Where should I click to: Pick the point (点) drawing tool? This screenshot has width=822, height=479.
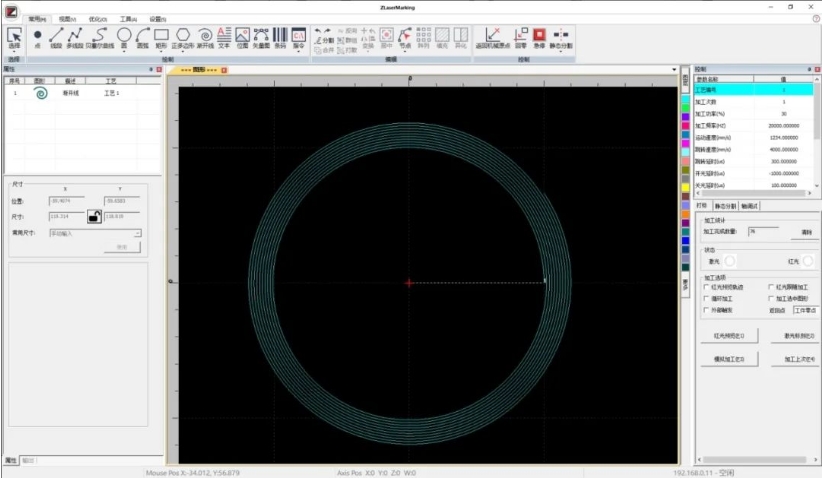37,38
